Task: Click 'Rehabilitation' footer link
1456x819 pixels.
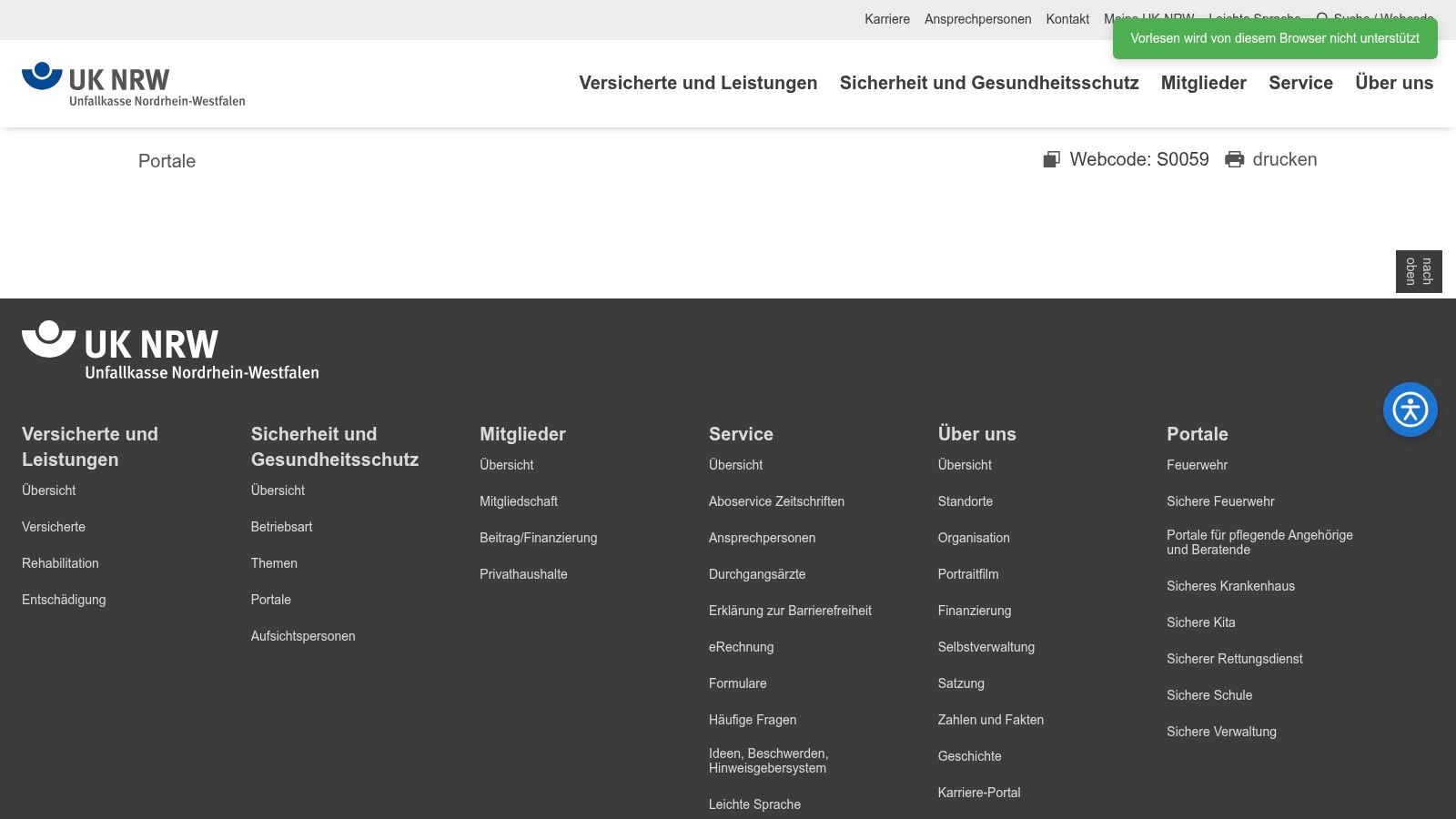Action: [x=60, y=563]
